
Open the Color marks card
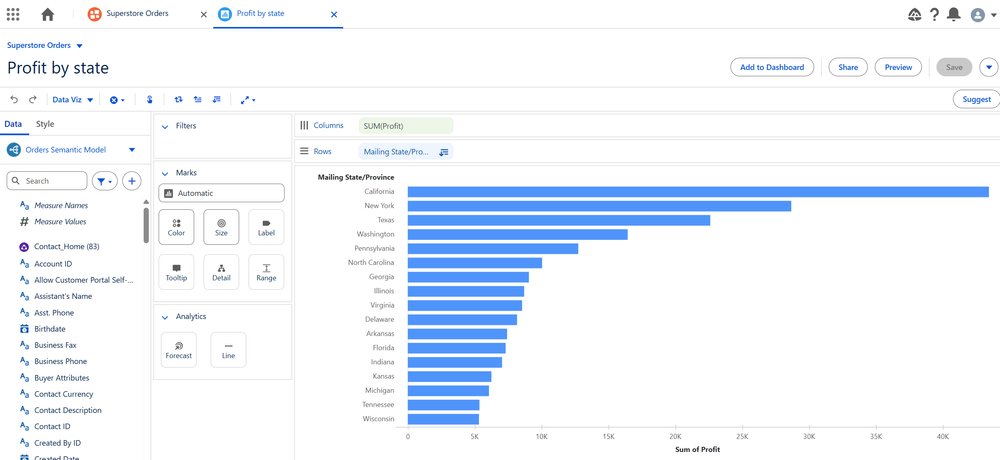(176, 227)
